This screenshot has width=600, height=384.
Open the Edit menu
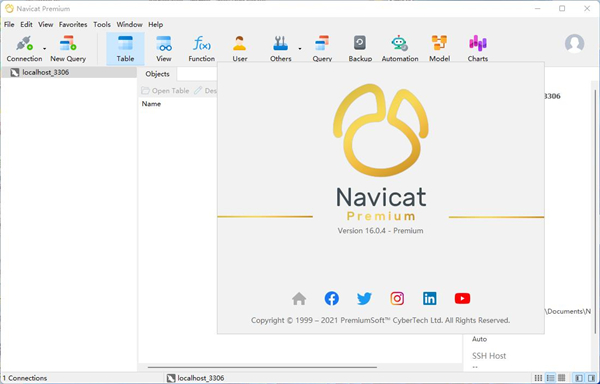26,24
